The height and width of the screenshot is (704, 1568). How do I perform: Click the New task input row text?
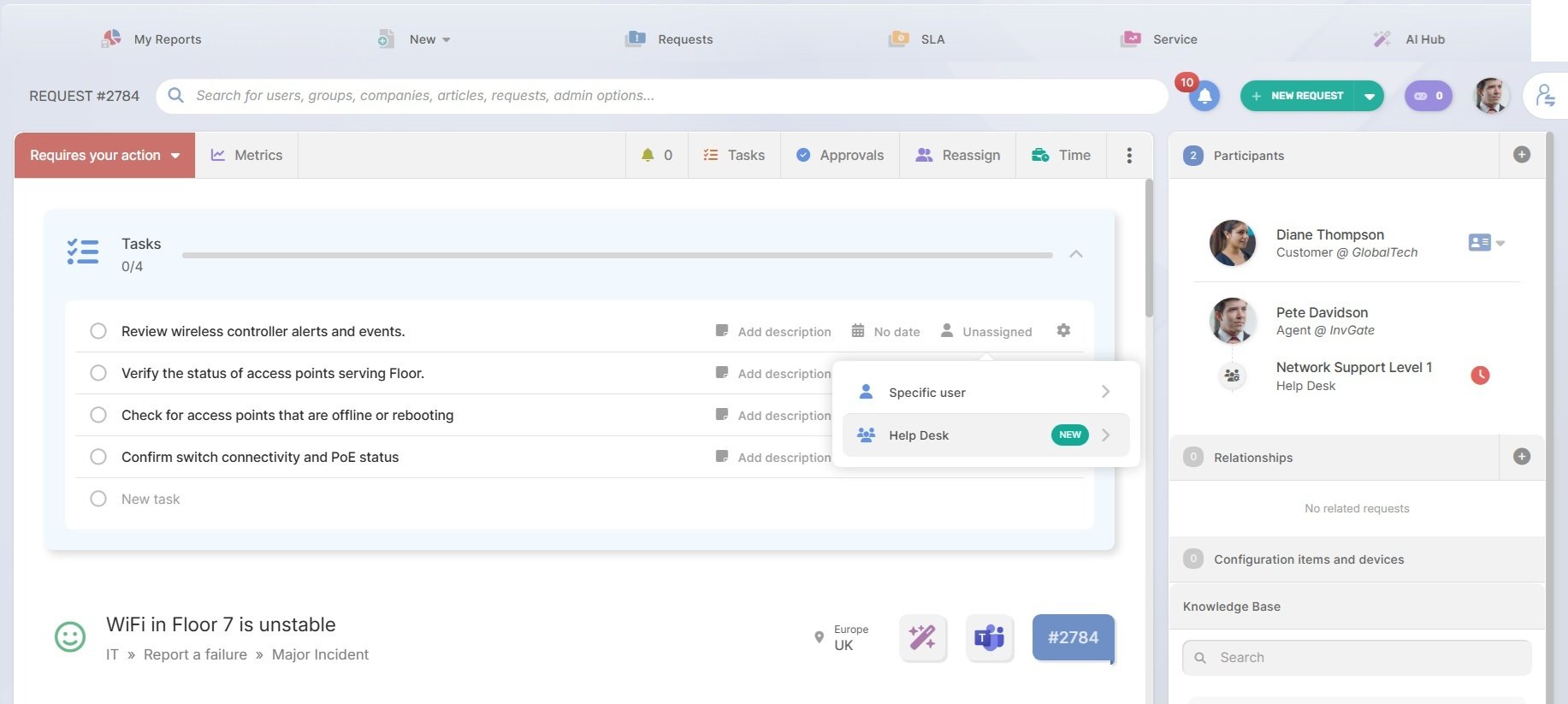coord(151,499)
